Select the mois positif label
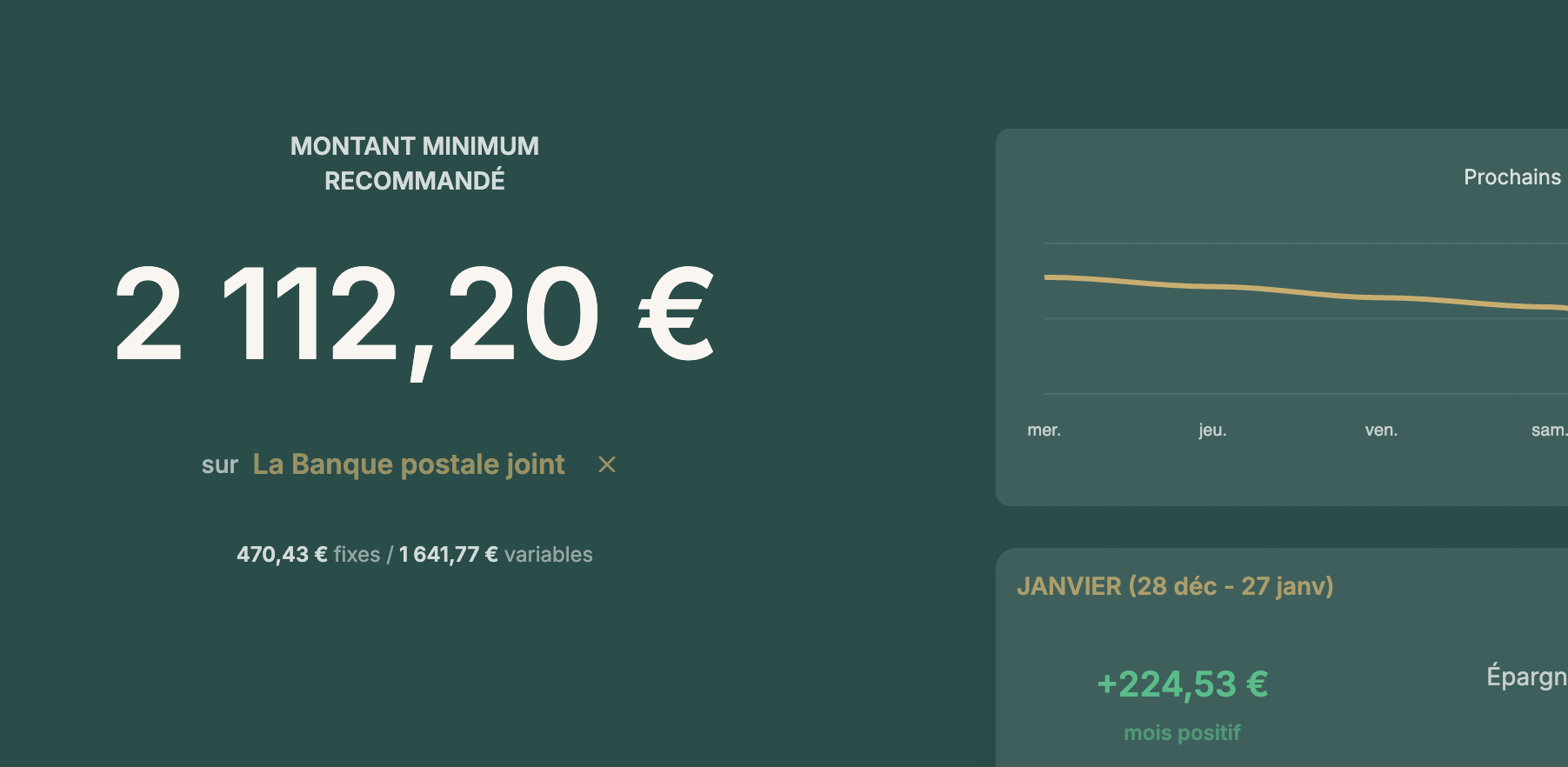 pyautogui.click(x=1182, y=732)
